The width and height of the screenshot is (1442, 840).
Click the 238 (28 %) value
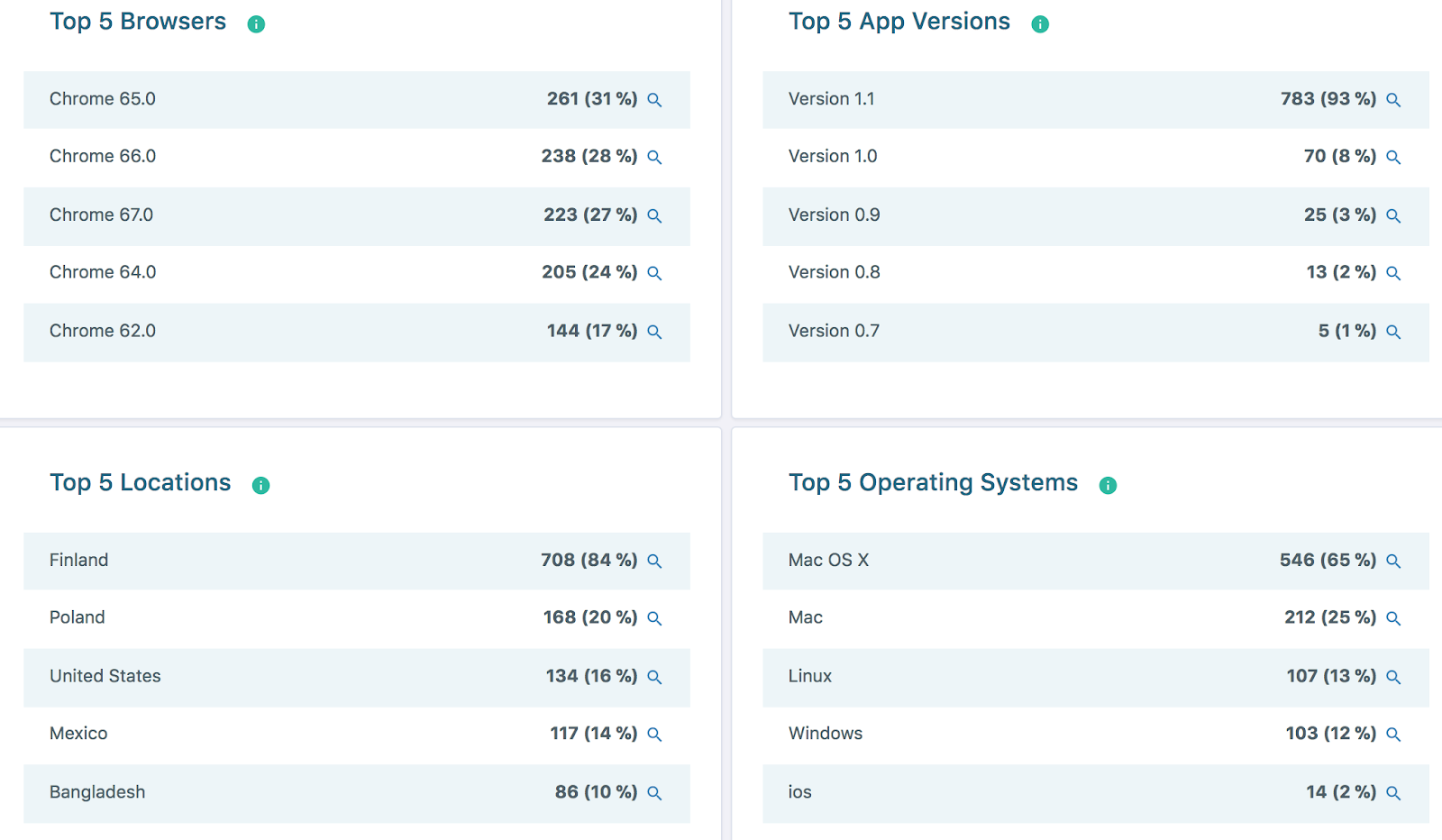589,157
